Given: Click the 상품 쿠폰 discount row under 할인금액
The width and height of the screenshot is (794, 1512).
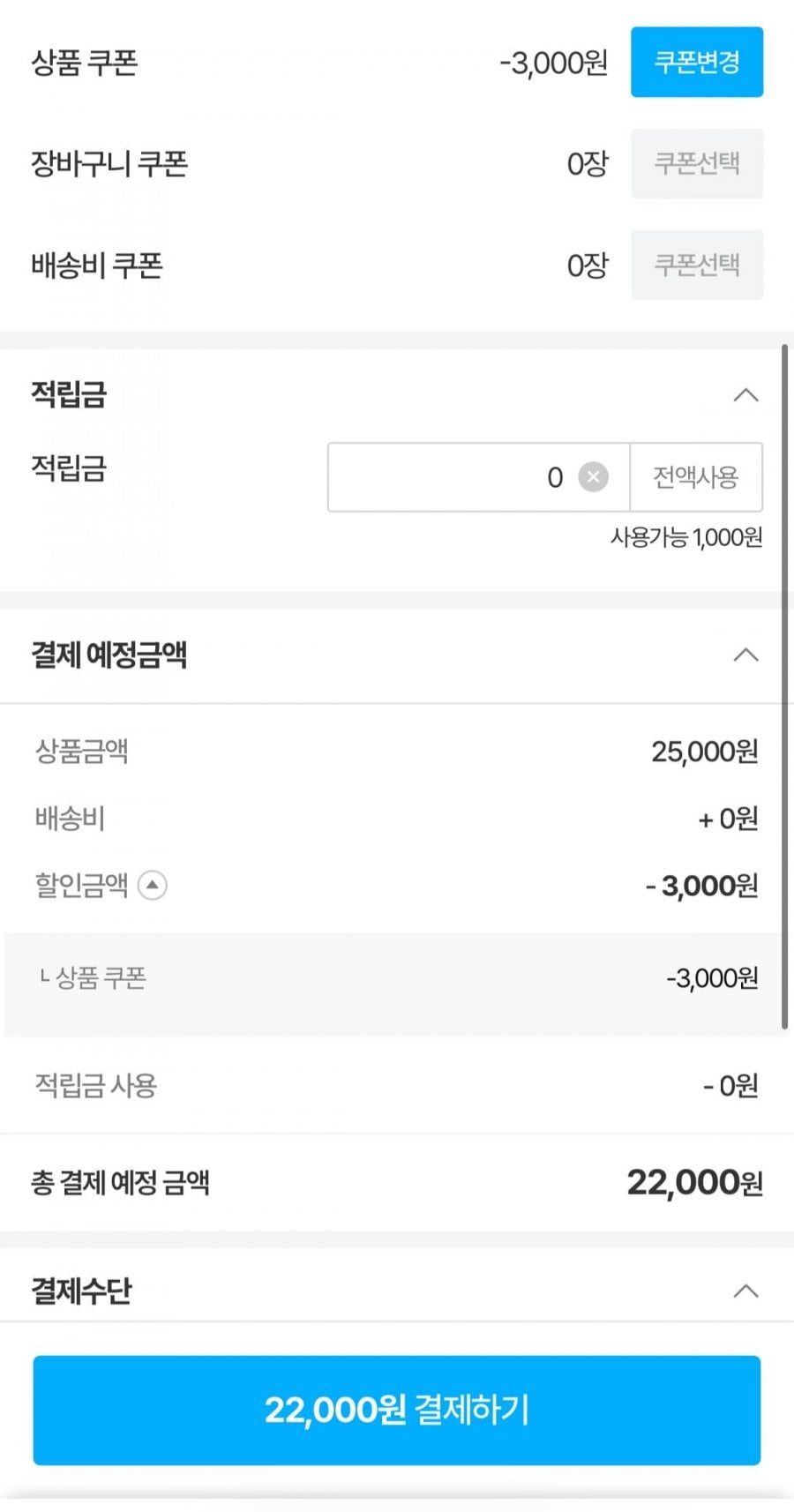Looking at the screenshot, I should (397, 978).
